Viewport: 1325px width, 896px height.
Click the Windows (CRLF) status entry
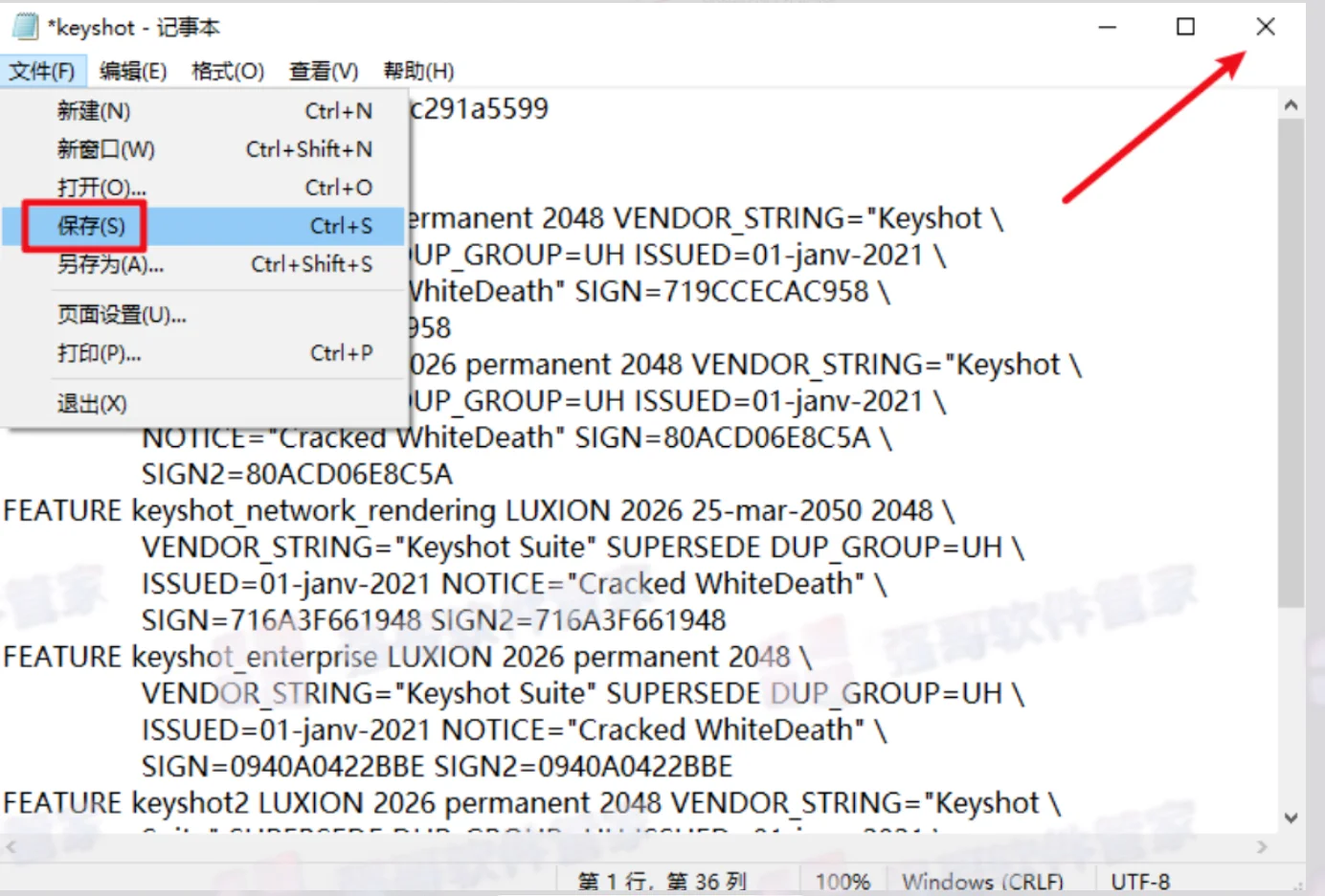(982, 881)
